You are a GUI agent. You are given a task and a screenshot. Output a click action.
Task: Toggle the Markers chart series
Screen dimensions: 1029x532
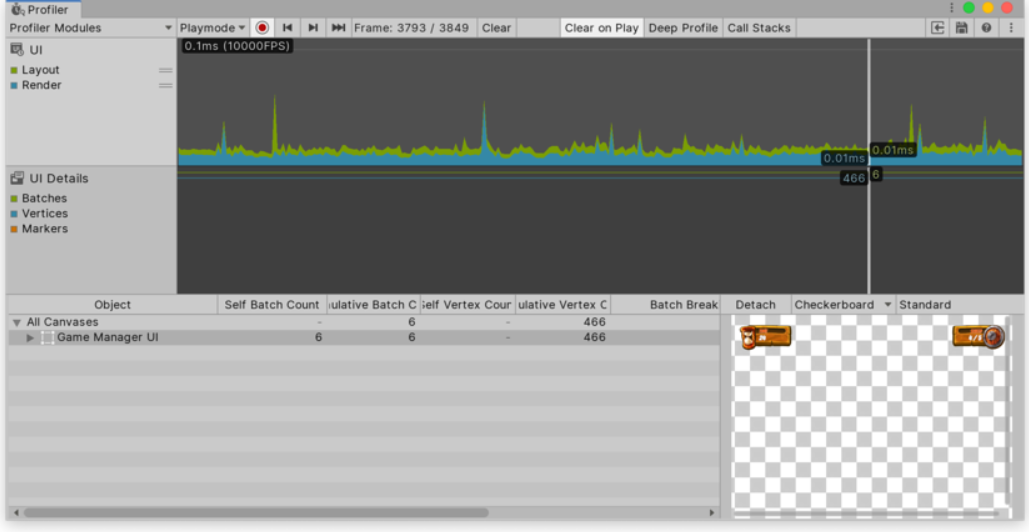(x=14, y=229)
